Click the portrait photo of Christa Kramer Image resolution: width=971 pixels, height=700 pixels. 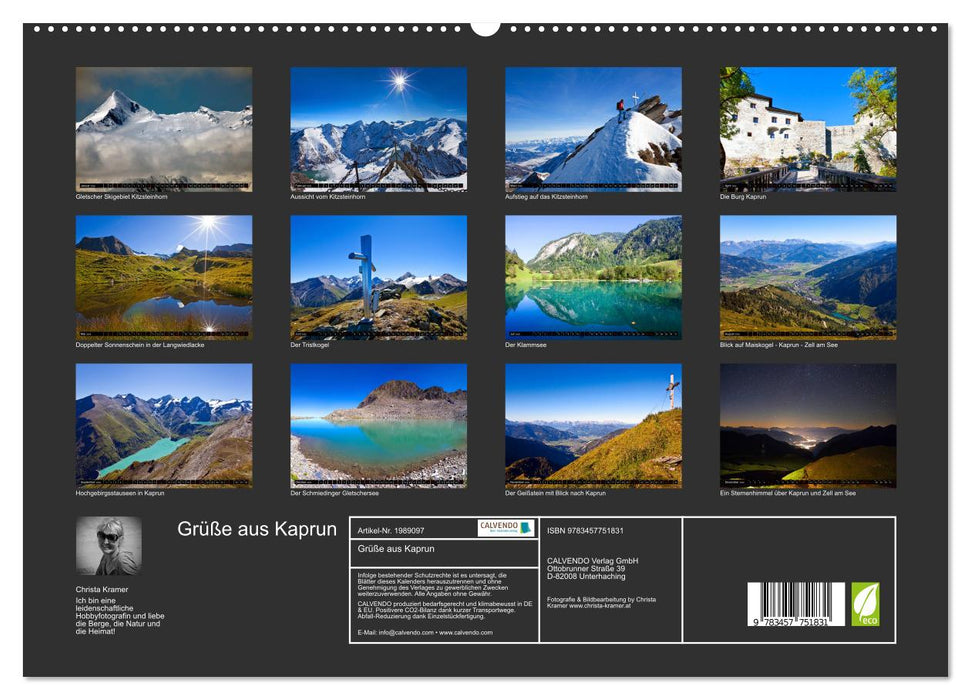(x=108, y=545)
